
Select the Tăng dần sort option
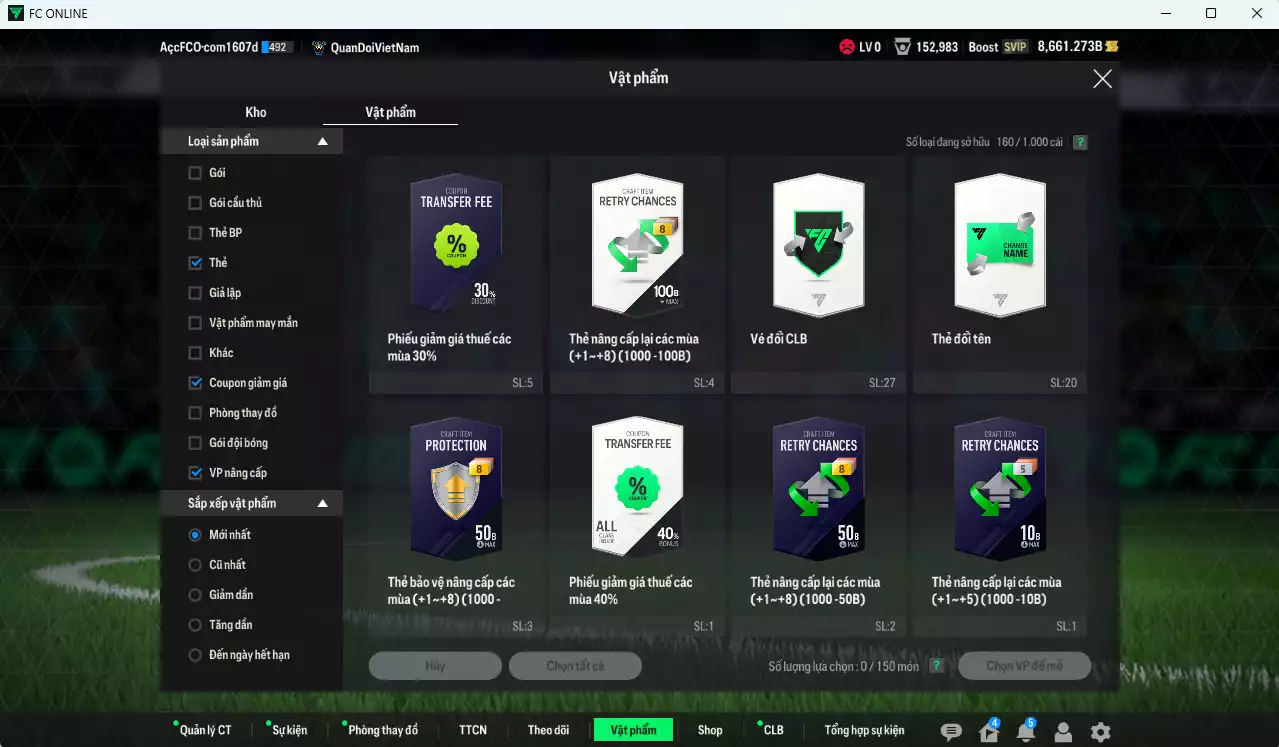(x=195, y=625)
